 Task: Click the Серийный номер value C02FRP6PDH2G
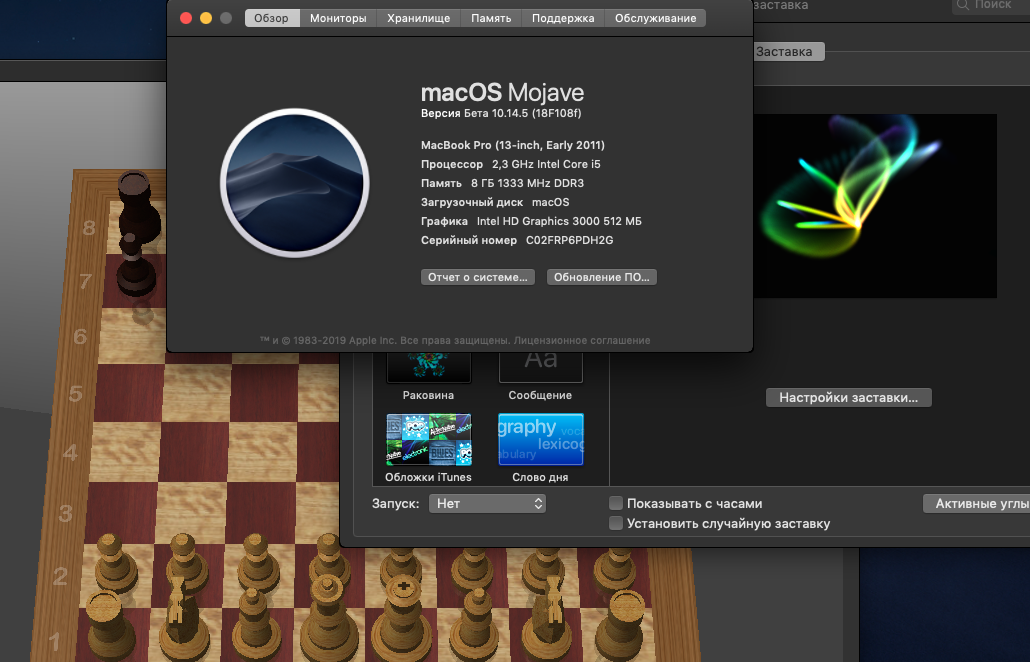570,240
